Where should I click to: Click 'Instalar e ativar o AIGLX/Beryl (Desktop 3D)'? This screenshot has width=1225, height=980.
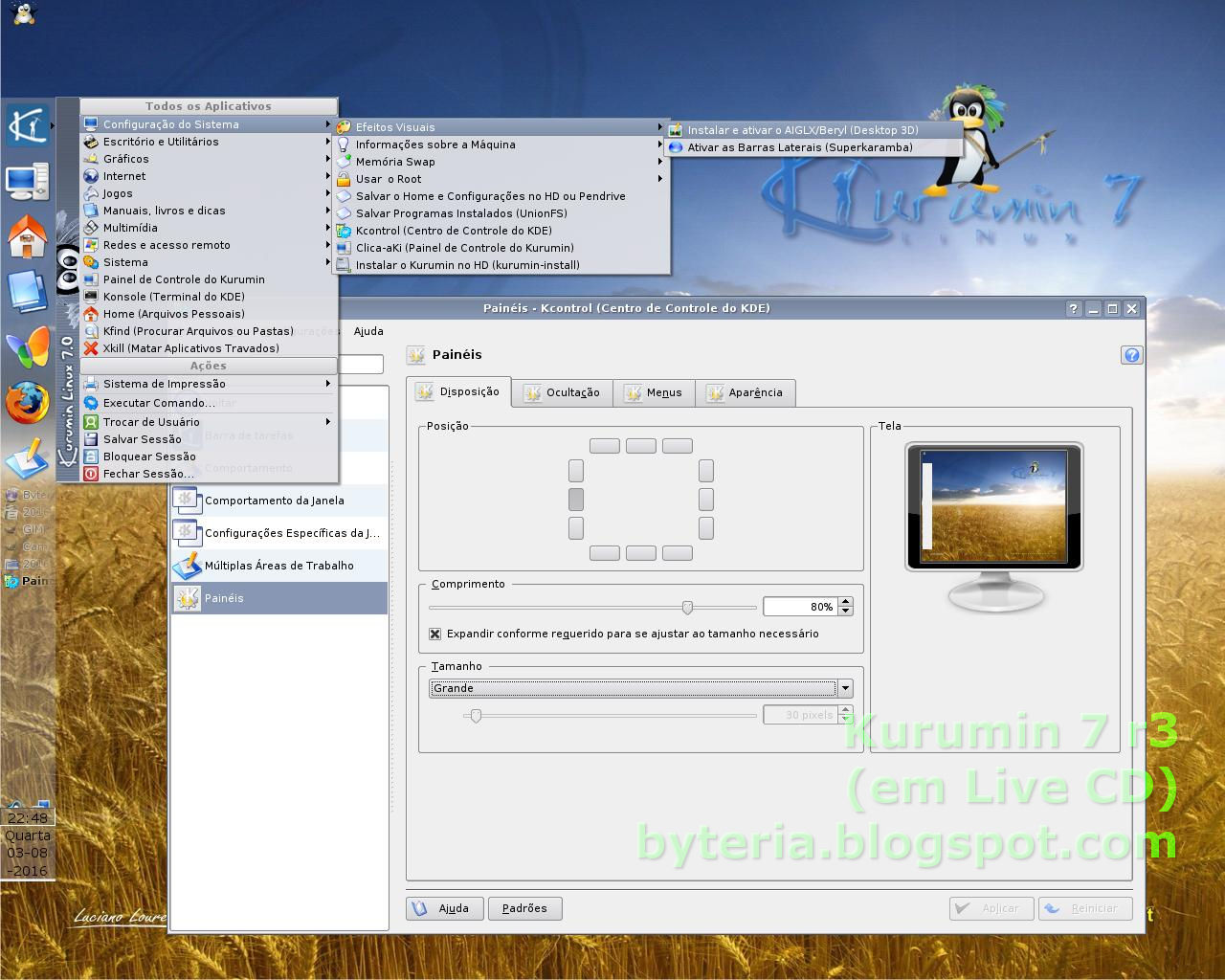point(804,129)
